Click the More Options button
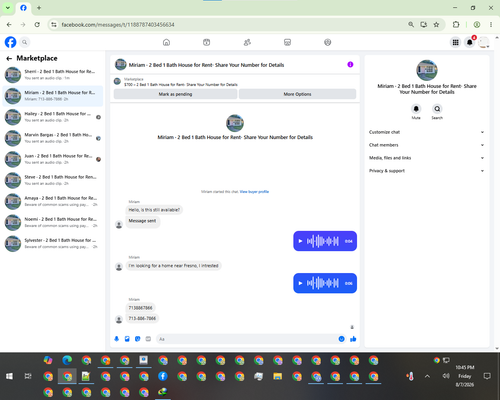500x400 pixels. point(297,94)
